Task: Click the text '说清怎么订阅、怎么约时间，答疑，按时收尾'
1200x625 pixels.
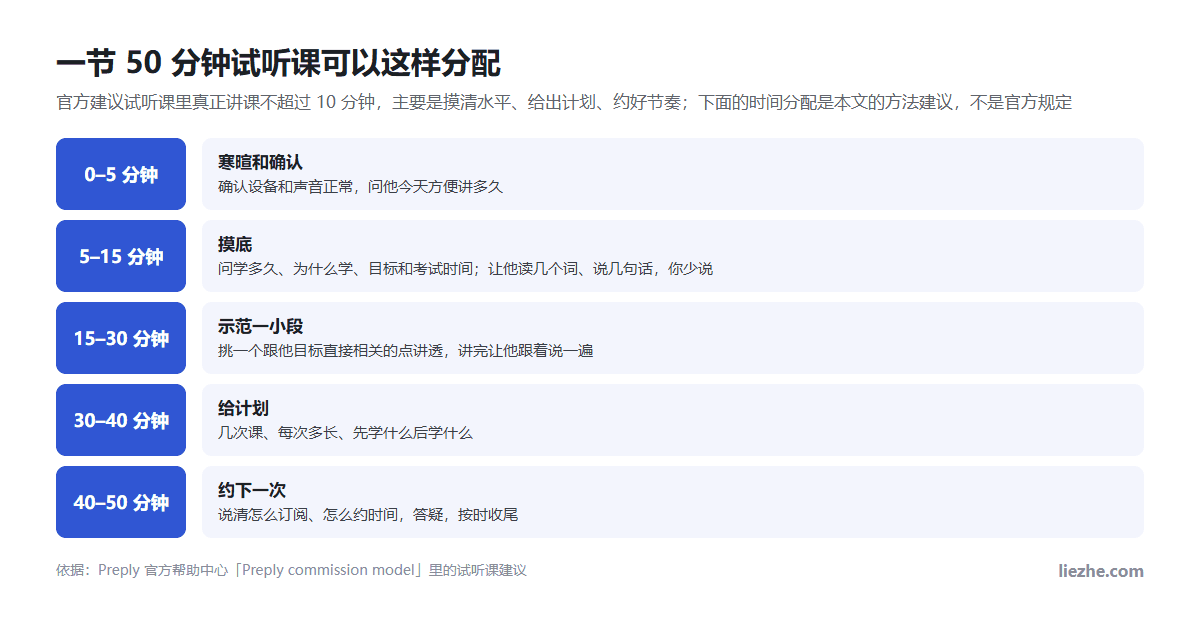Action: (x=368, y=515)
